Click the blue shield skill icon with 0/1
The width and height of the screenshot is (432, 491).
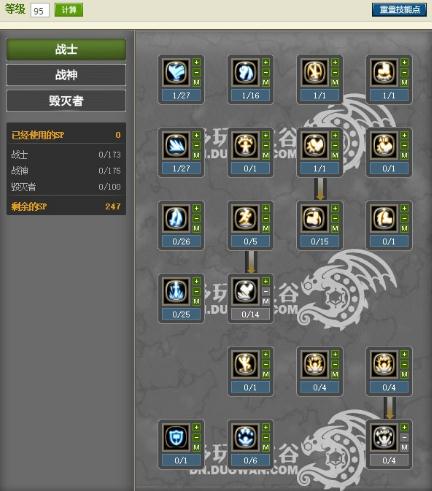(x=176, y=437)
